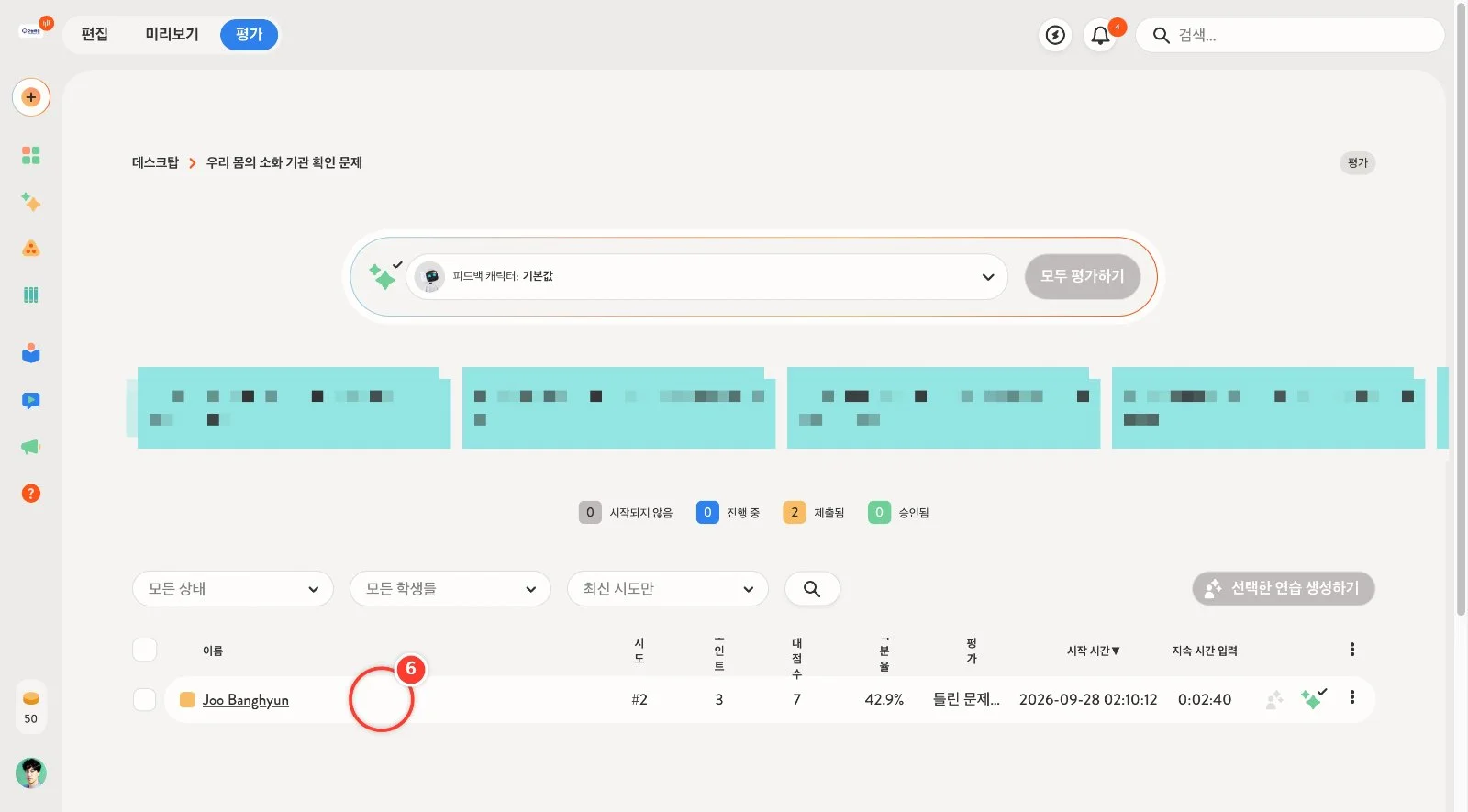The width and height of the screenshot is (1468, 812).
Task: Open the AI sparkle icon in sidebar
Action: click(31, 202)
